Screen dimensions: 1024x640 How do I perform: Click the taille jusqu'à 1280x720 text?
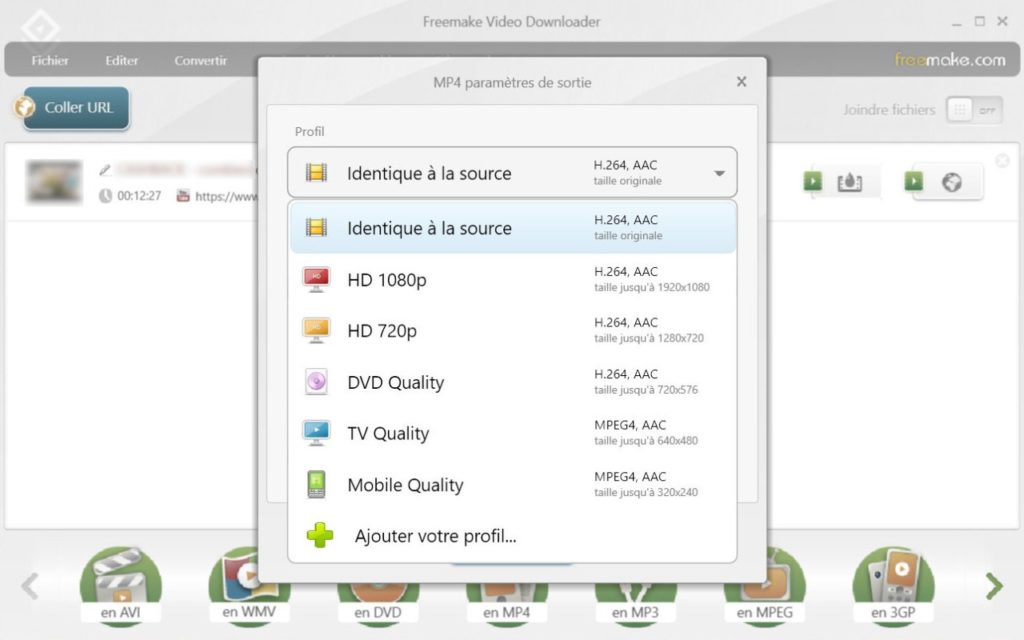(x=648, y=338)
